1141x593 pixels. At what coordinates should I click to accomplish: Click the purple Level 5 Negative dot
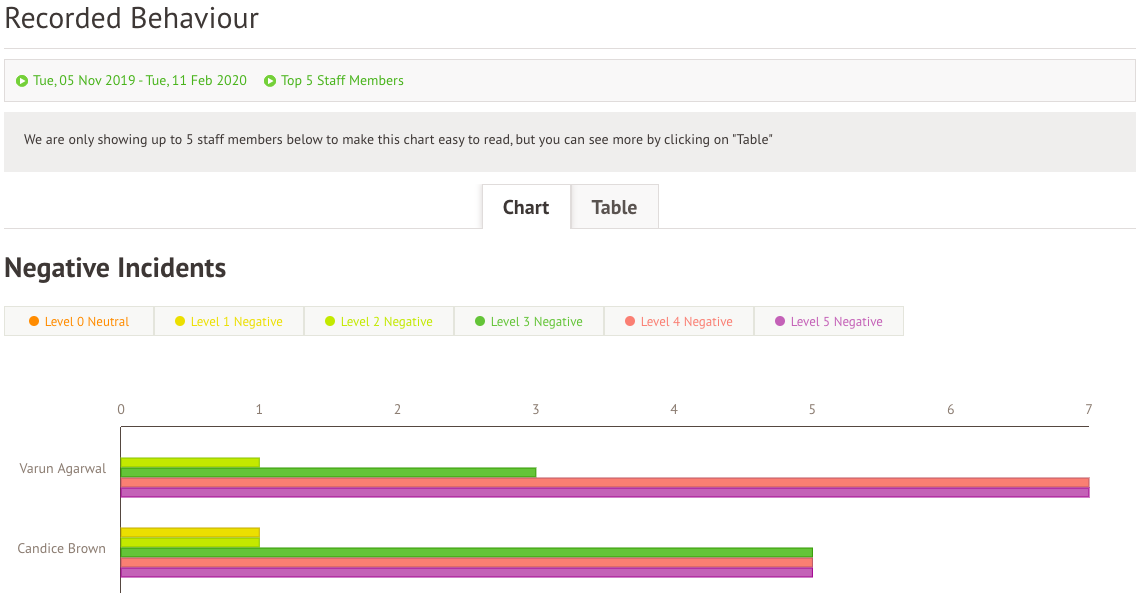point(780,321)
